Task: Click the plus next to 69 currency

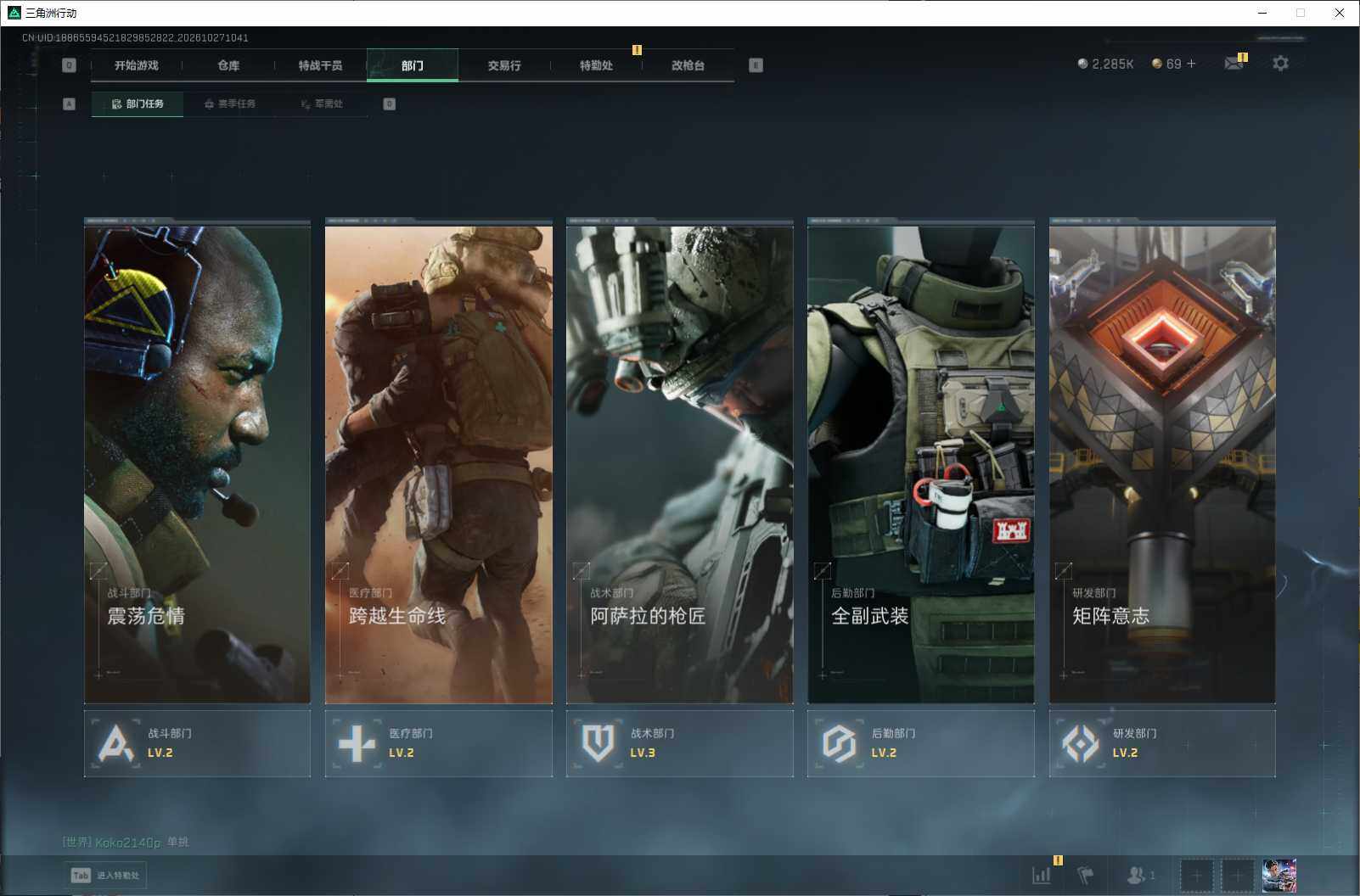Action: (x=1191, y=64)
